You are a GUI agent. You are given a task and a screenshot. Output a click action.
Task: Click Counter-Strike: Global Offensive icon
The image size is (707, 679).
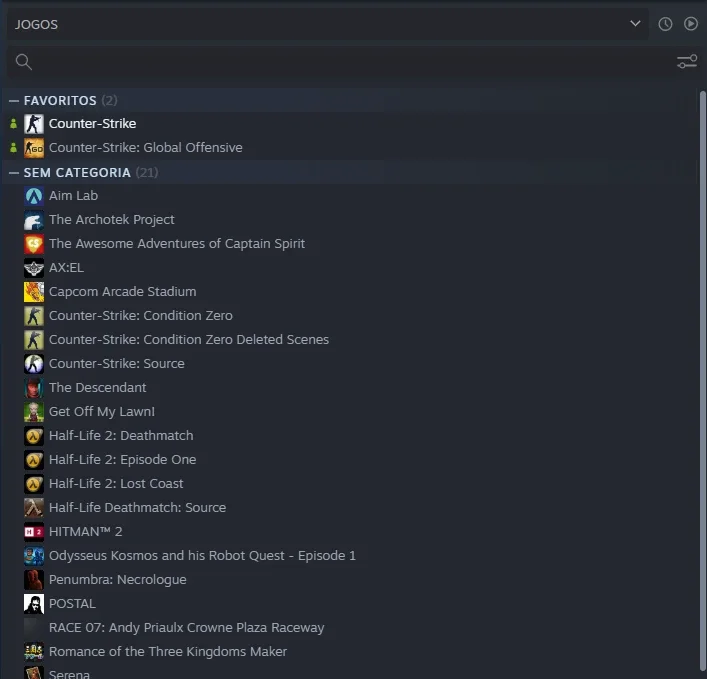pos(34,148)
